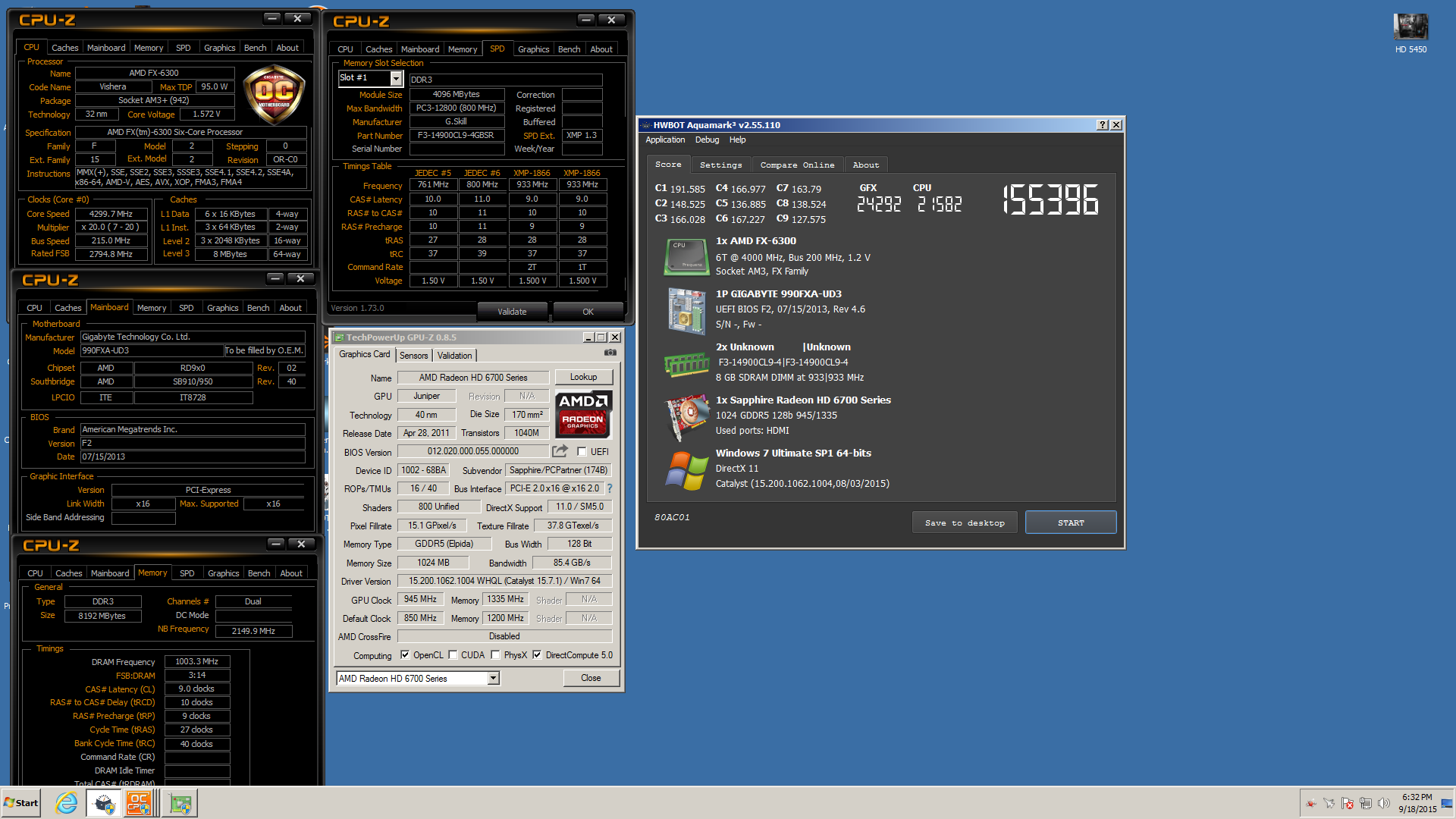This screenshot has height=819, width=1456.
Task: Click the OK button in CPU-Z SPD window
Action: 588,312
